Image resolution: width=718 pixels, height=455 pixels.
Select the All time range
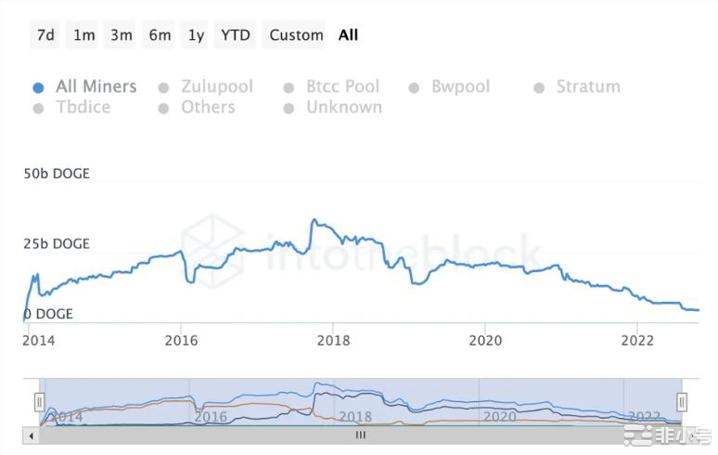coord(348,35)
